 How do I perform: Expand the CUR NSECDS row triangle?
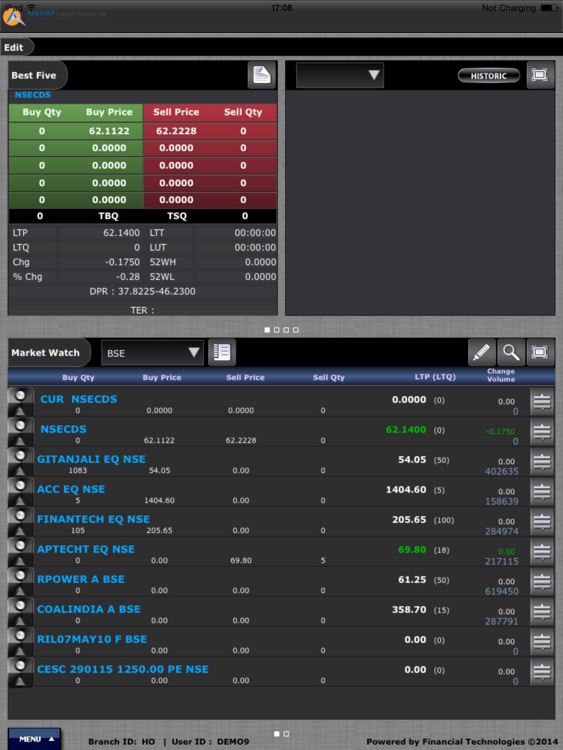coord(20,410)
